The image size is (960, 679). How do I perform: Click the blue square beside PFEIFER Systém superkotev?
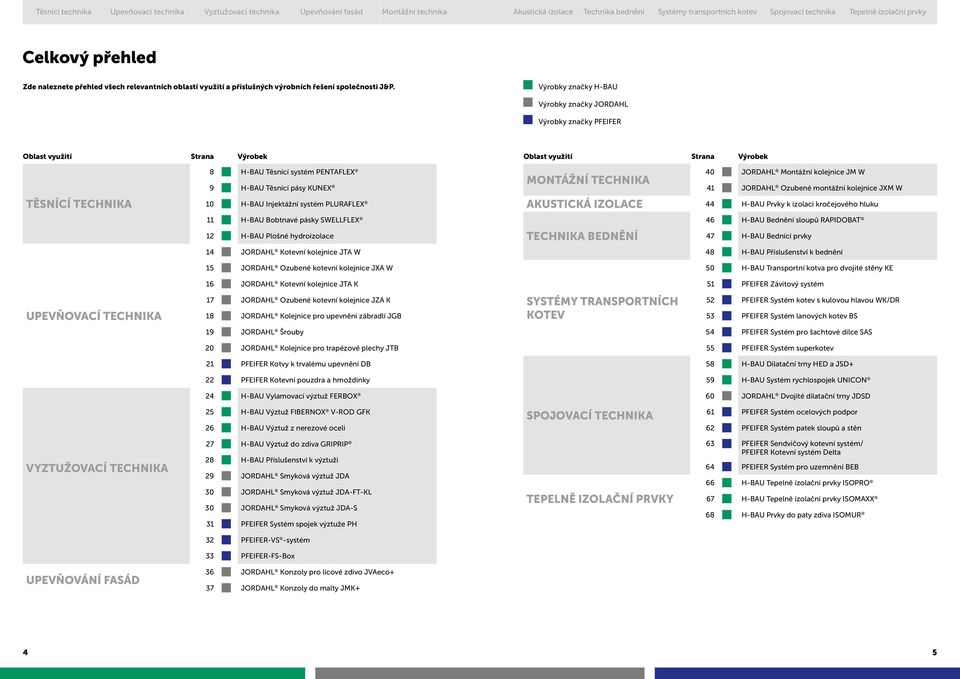[727, 348]
